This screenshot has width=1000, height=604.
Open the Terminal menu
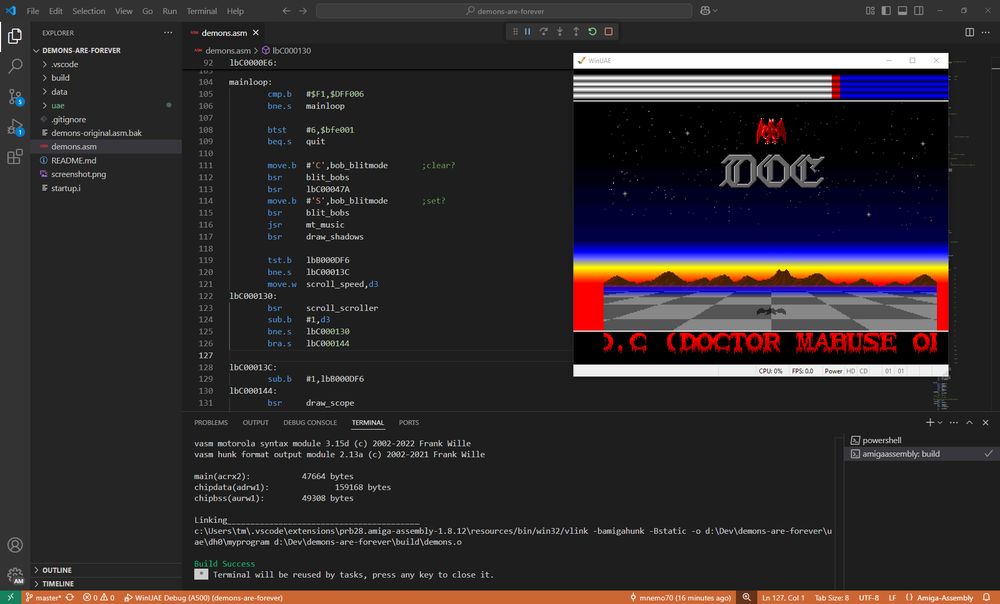pos(202,11)
